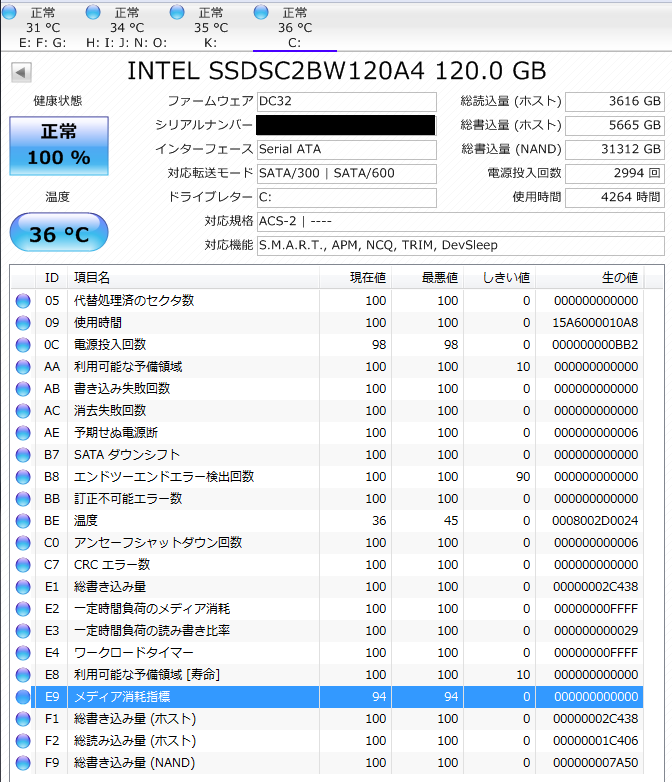The height and width of the screenshot is (782, 672).
Task: Click status orb for ID B8 row
Action: [23, 476]
